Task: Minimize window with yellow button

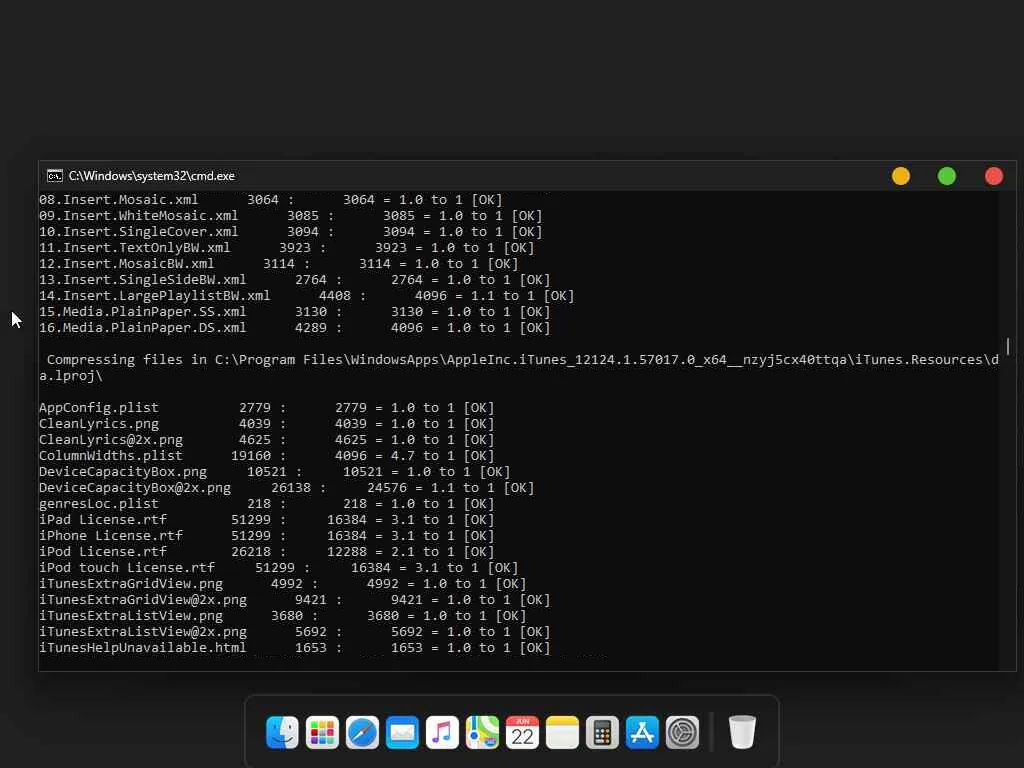Action: [901, 176]
